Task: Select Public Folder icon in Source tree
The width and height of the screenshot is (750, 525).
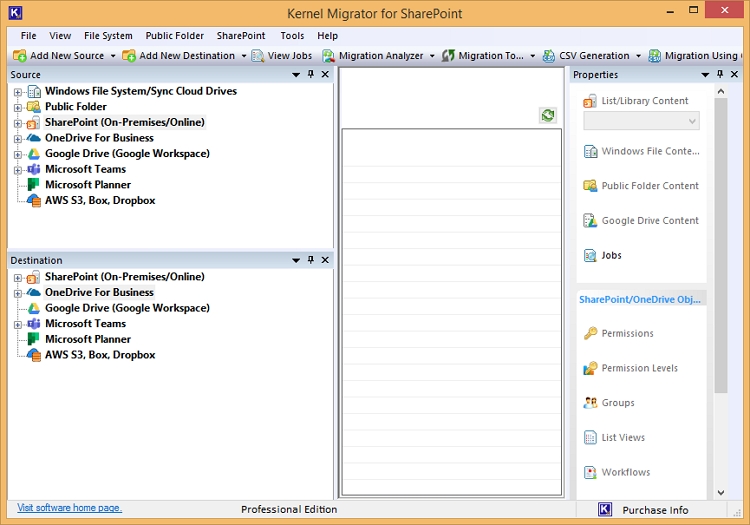Action: pyautogui.click(x=34, y=107)
